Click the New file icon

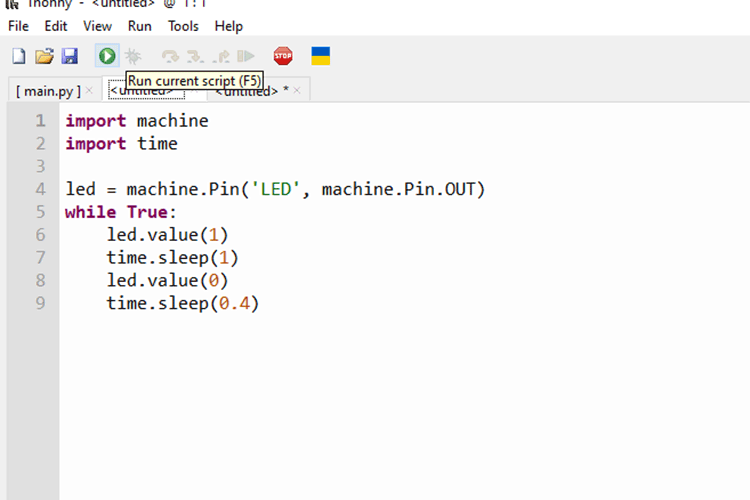pyautogui.click(x=19, y=56)
